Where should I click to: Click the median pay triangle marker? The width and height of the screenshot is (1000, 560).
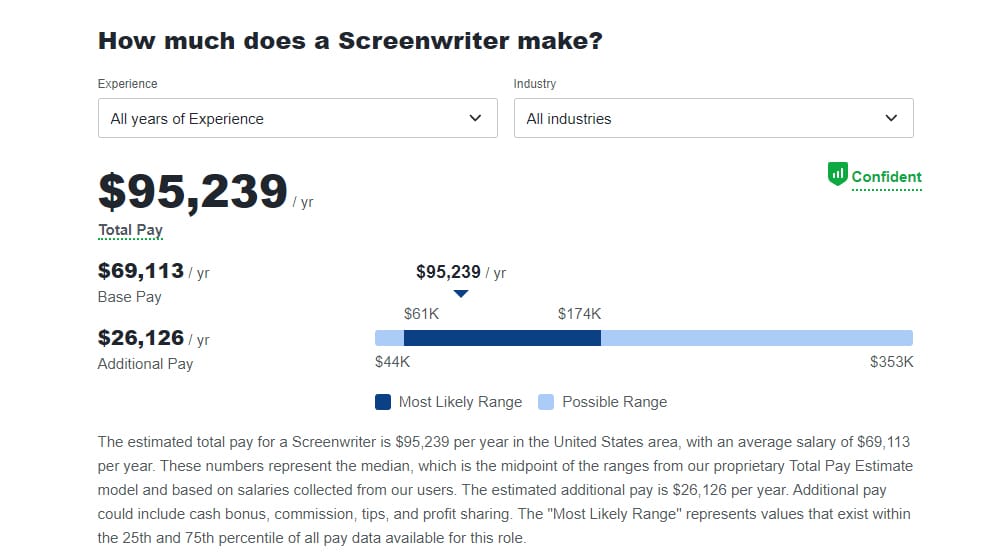461,294
